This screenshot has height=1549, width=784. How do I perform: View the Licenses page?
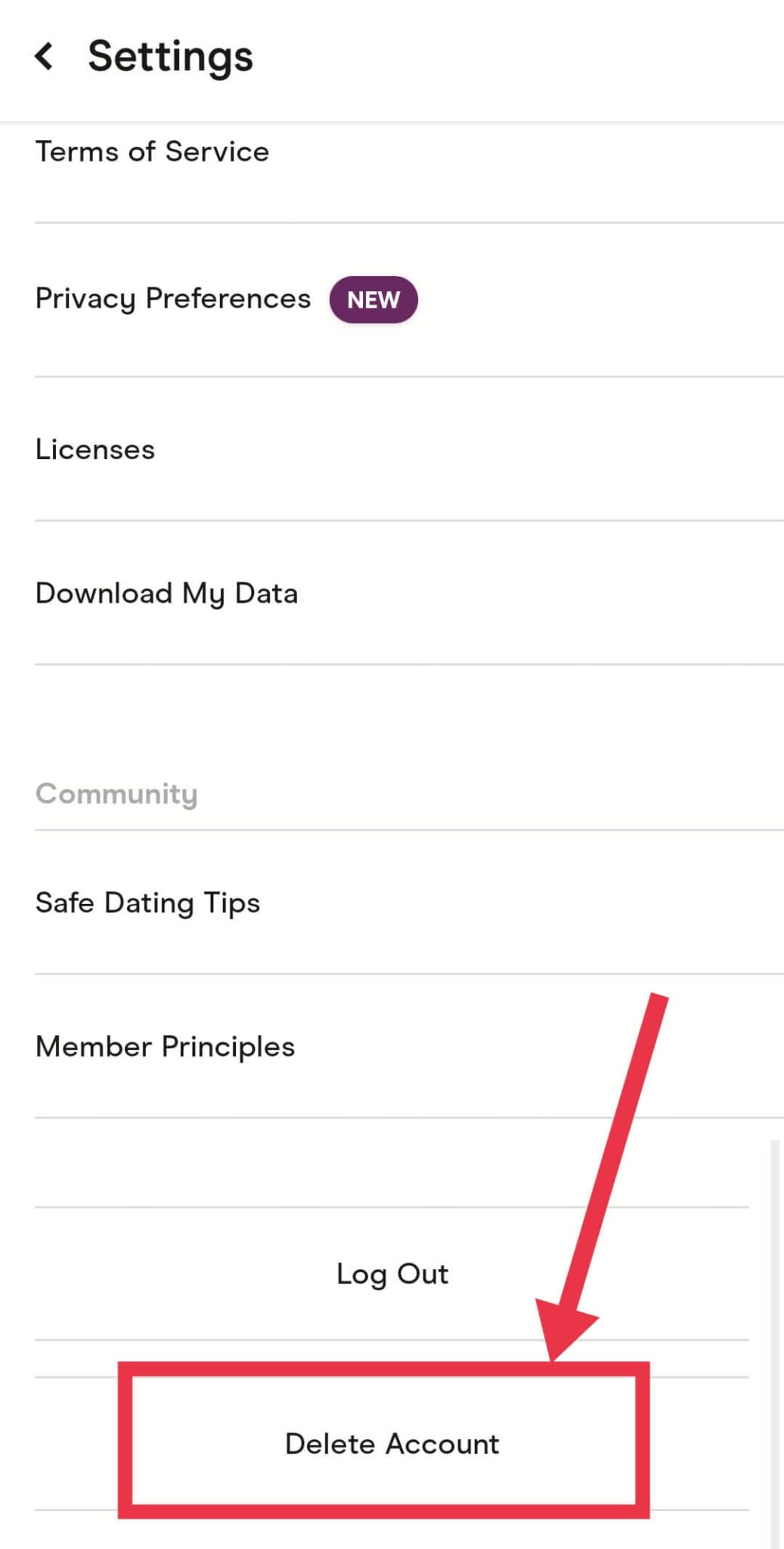tap(95, 449)
